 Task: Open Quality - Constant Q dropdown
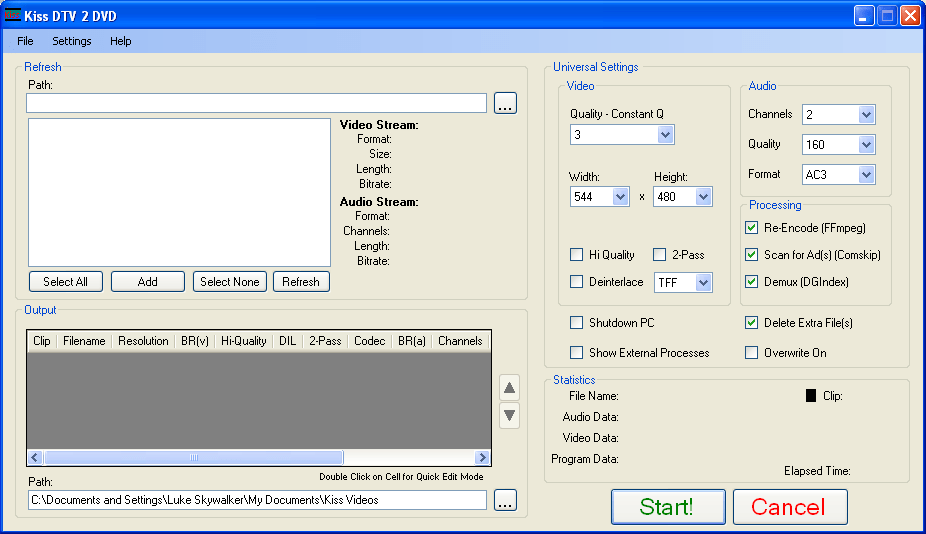pyautogui.click(x=665, y=135)
